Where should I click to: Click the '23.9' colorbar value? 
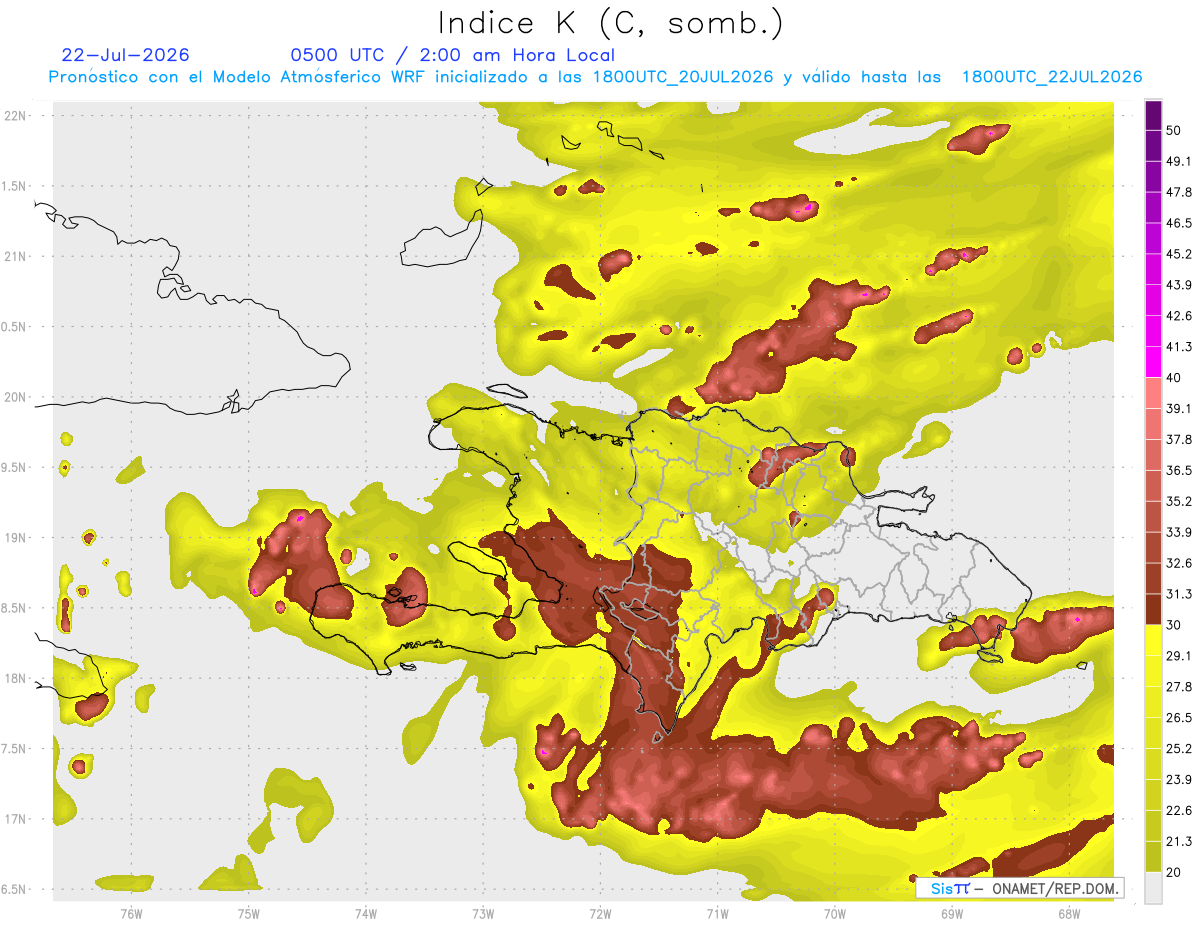coord(1178,780)
